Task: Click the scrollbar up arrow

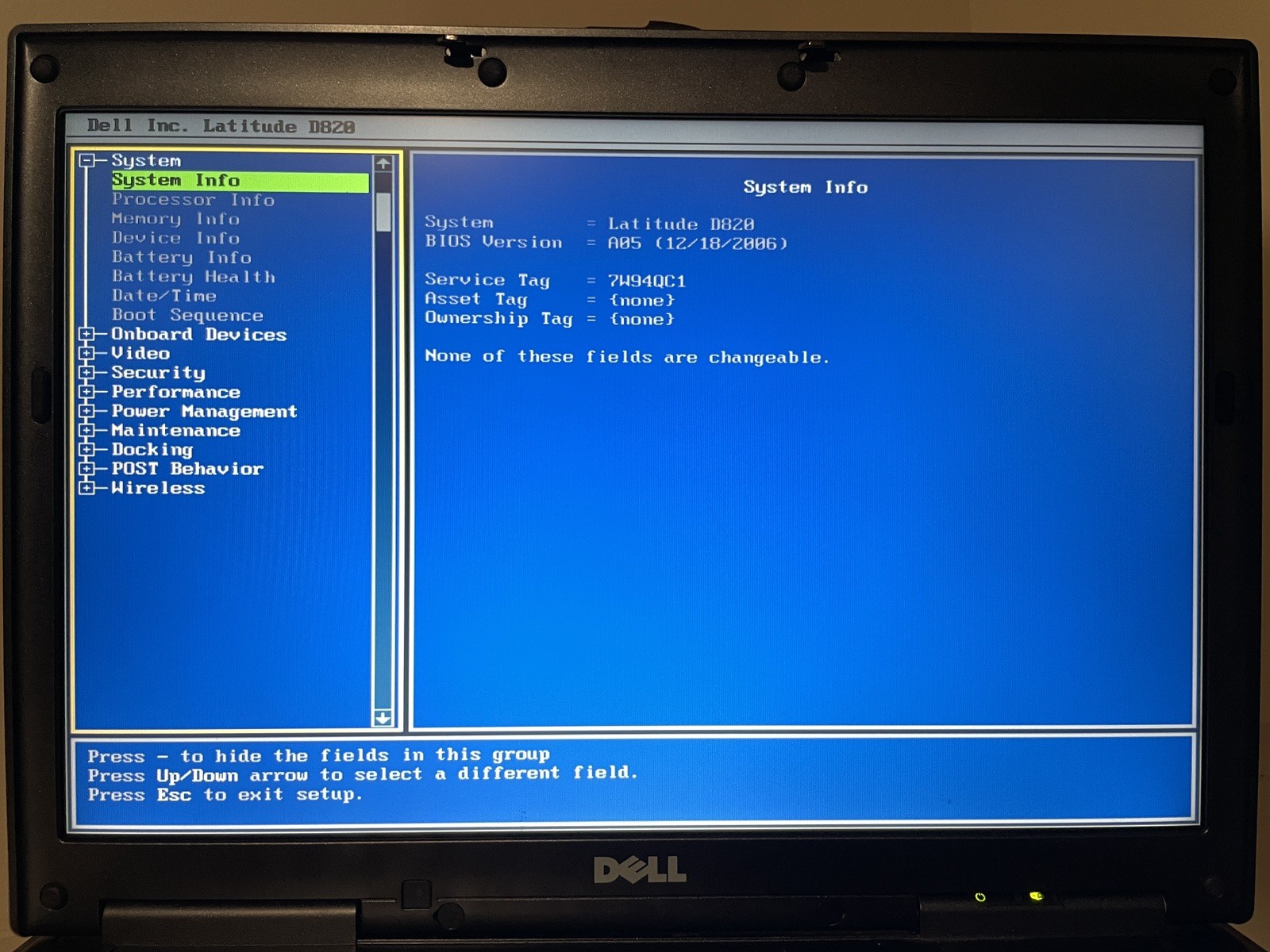Action: [x=383, y=163]
